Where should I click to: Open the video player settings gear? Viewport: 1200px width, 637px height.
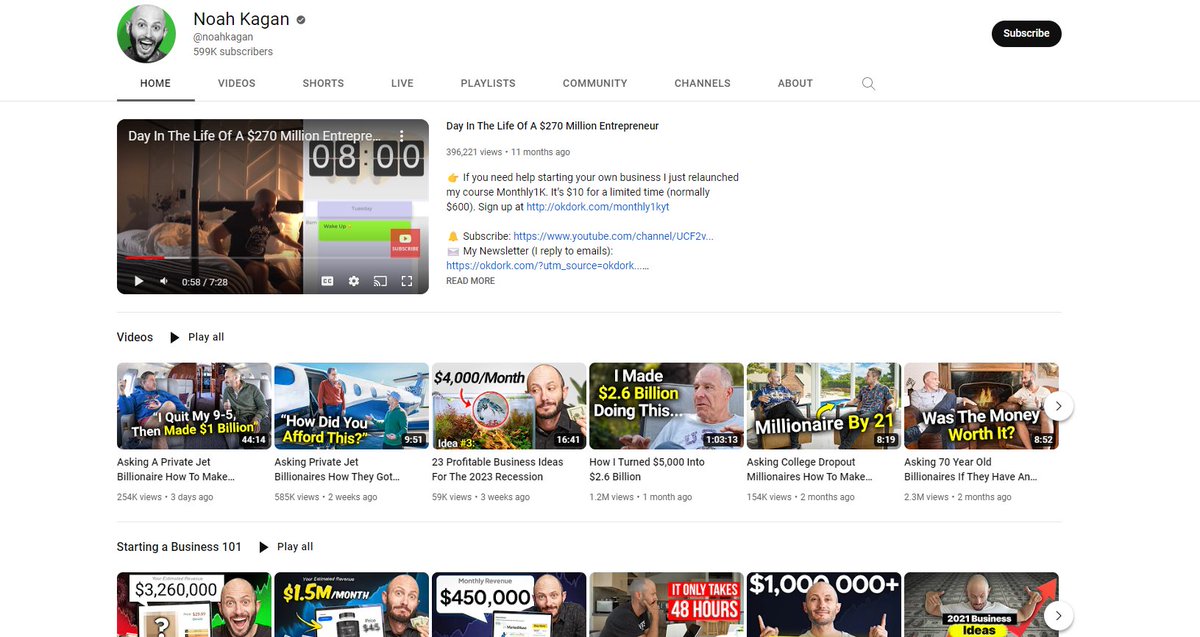coord(354,281)
